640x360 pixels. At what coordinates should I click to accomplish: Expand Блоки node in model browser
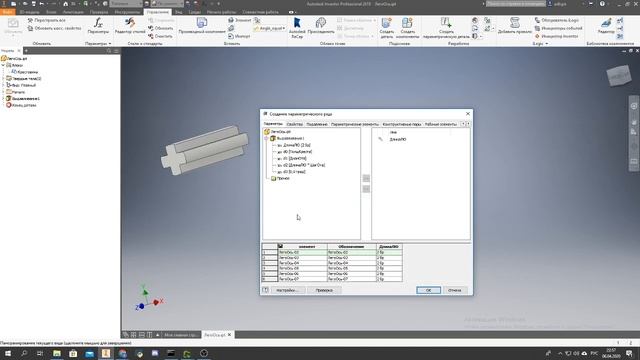(3, 65)
